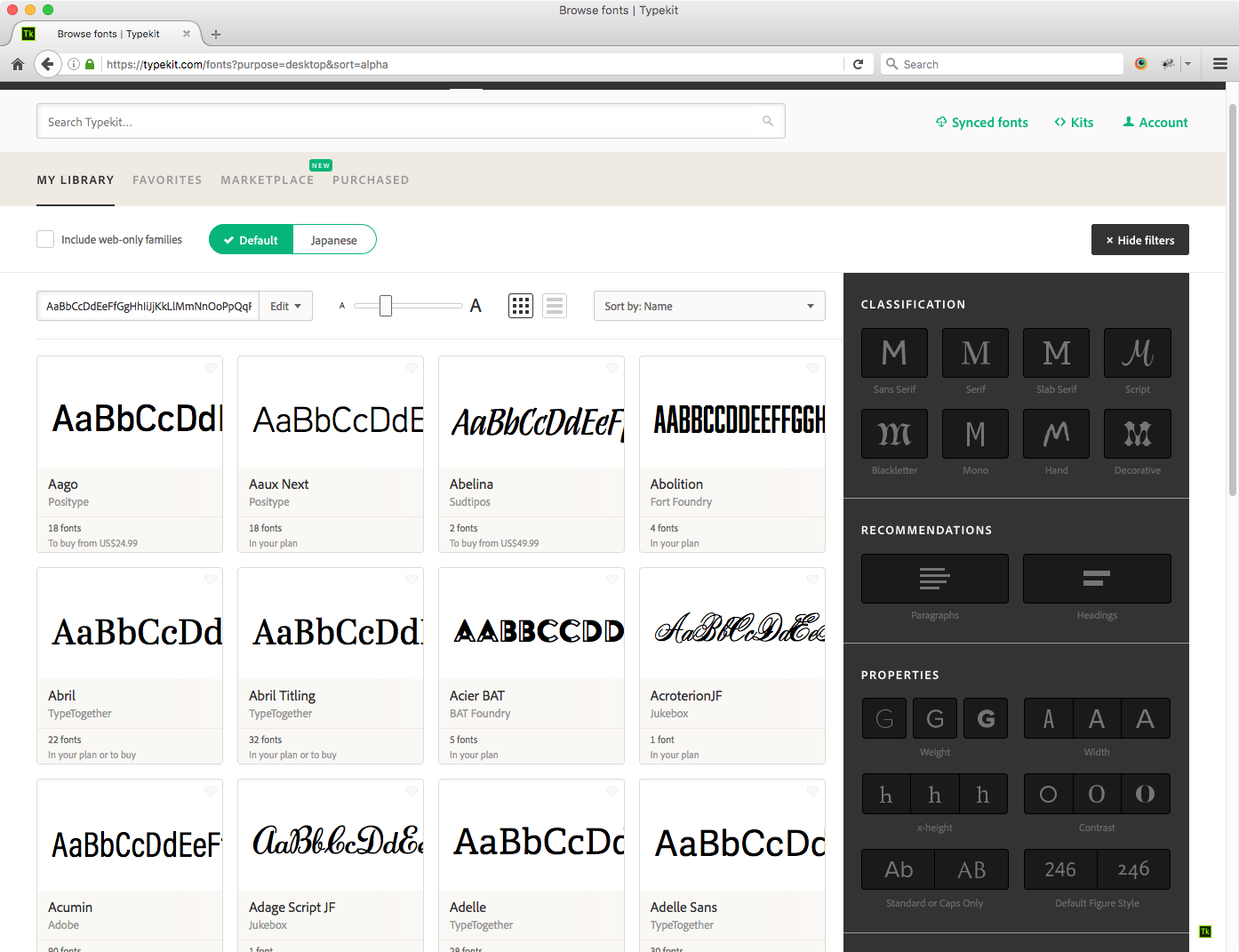1239x952 pixels.
Task: Filter by Sans Serif classification
Action: [894, 353]
